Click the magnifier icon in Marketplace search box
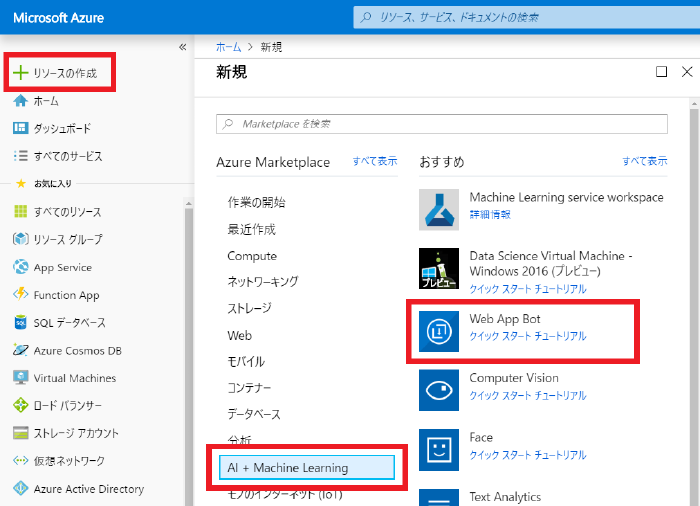The height and width of the screenshot is (506, 700). (x=228, y=124)
